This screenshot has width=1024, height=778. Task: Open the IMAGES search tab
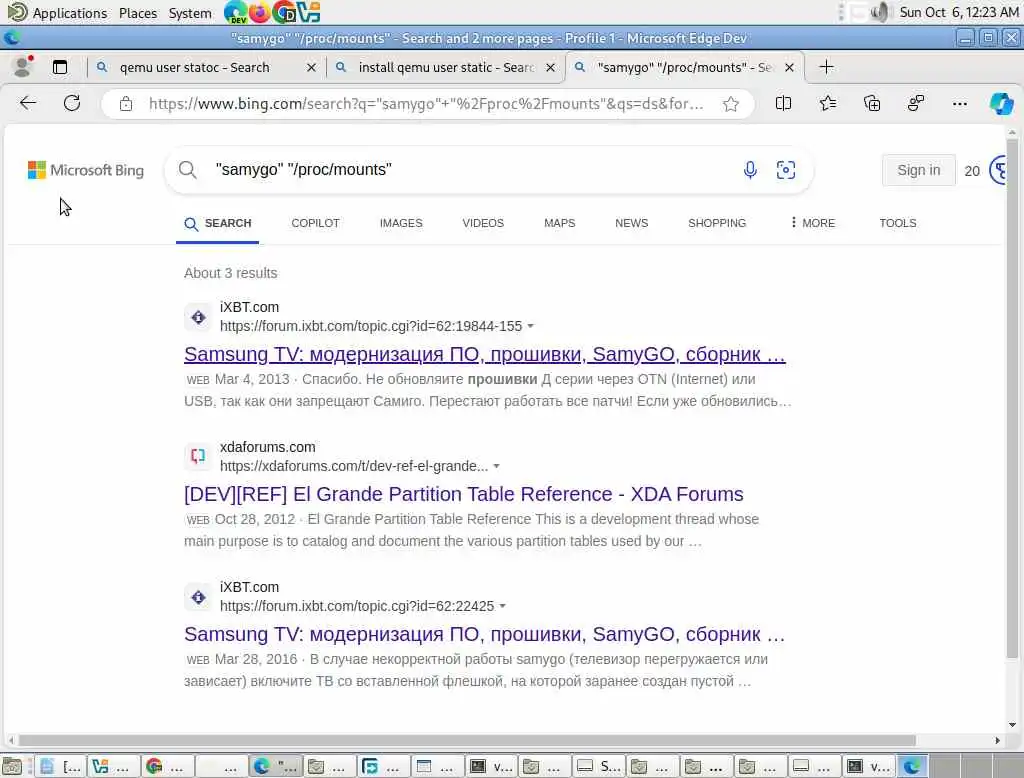(401, 223)
